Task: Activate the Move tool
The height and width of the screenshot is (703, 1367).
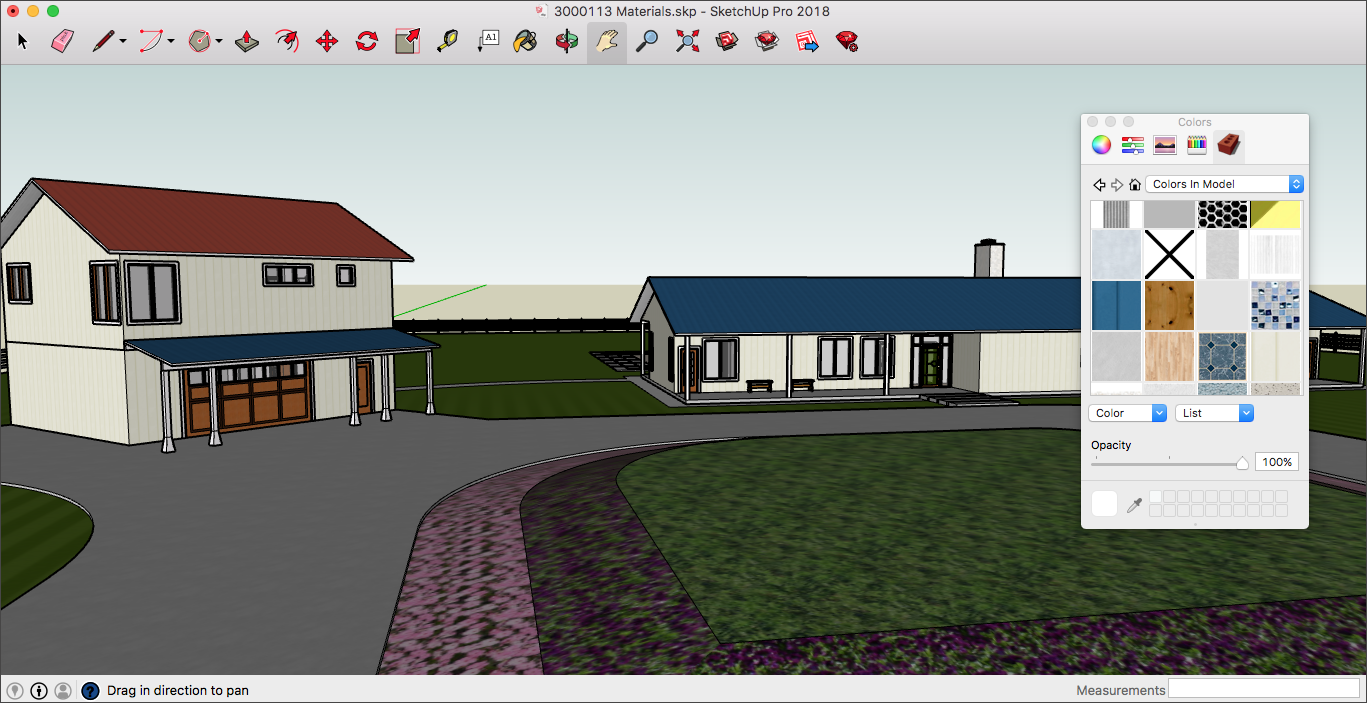Action: [x=327, y=41]
